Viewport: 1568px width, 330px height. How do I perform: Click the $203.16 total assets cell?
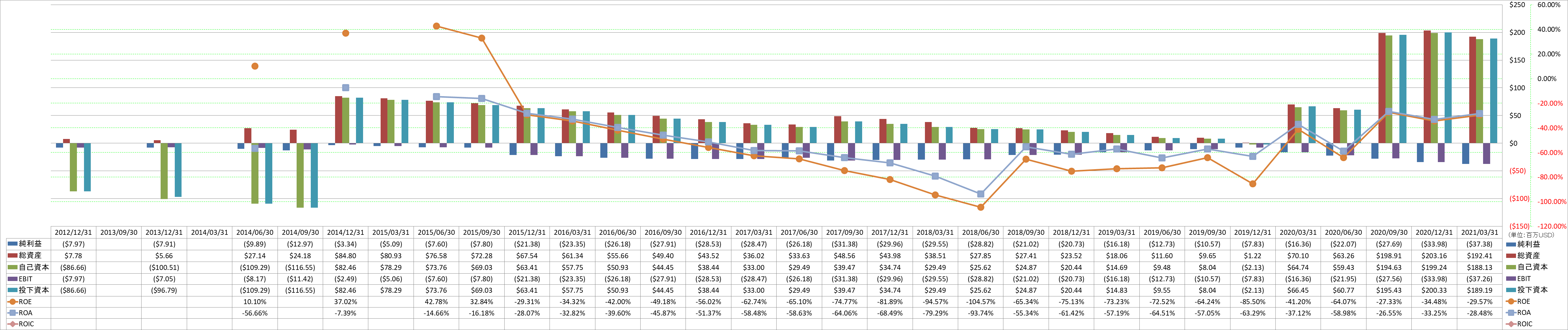click(x=1434, y=255)
